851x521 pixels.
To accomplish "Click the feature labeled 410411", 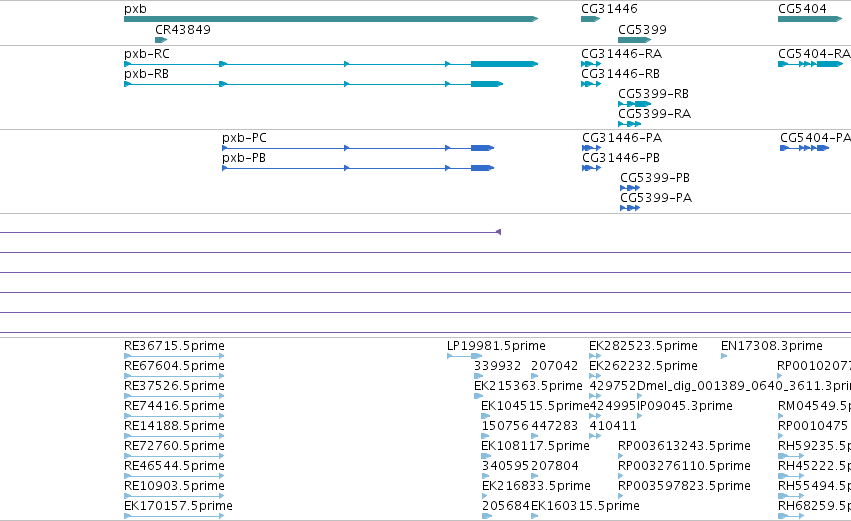I will click(595, 436).
